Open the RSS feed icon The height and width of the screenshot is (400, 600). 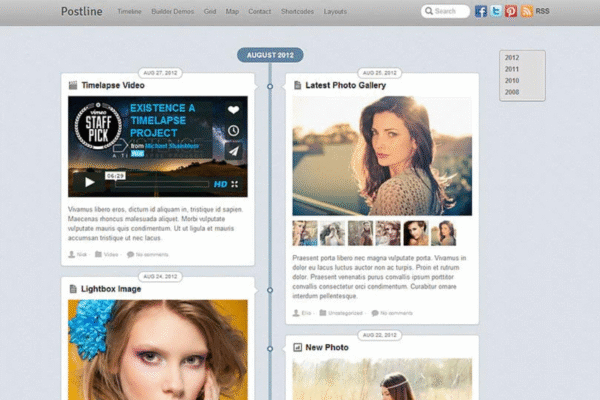pos(527,11)
